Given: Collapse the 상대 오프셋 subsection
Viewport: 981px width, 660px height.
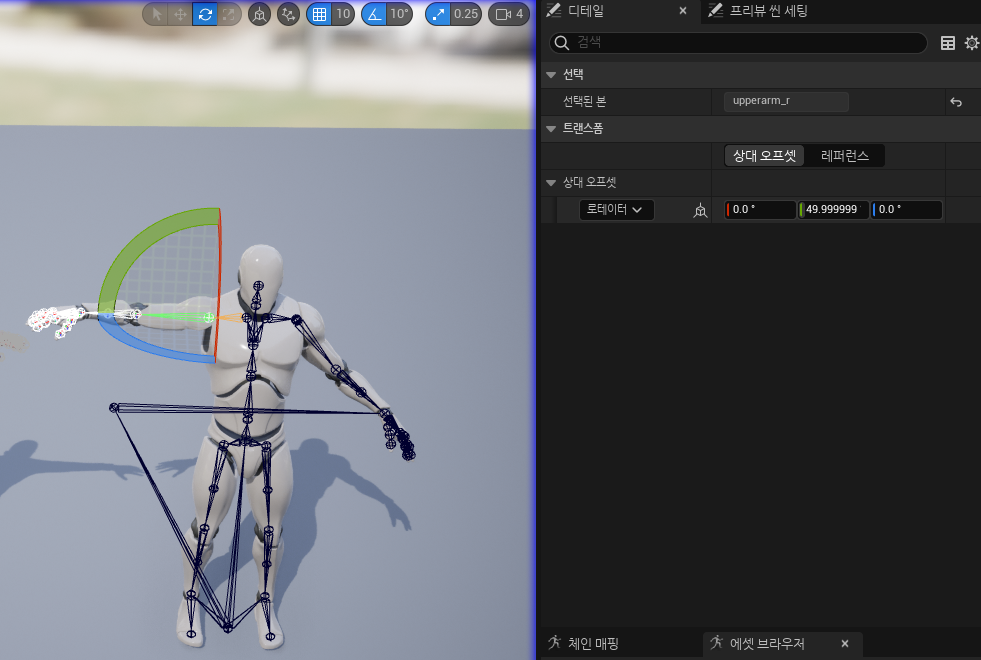Looking at the screenshot, I should click(x=551, y=183).
